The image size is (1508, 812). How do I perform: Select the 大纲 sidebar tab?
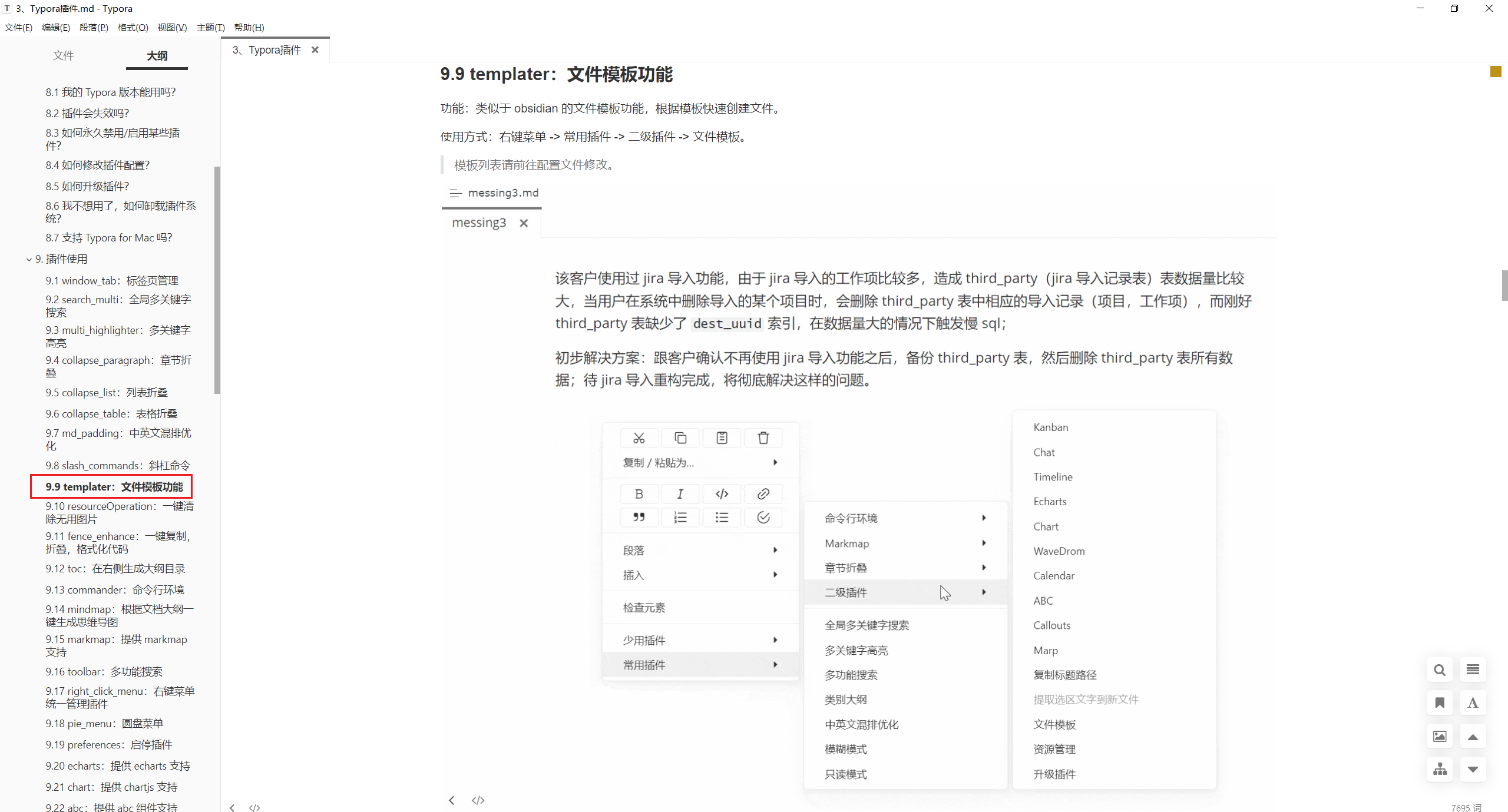click(x=157, y=55)
